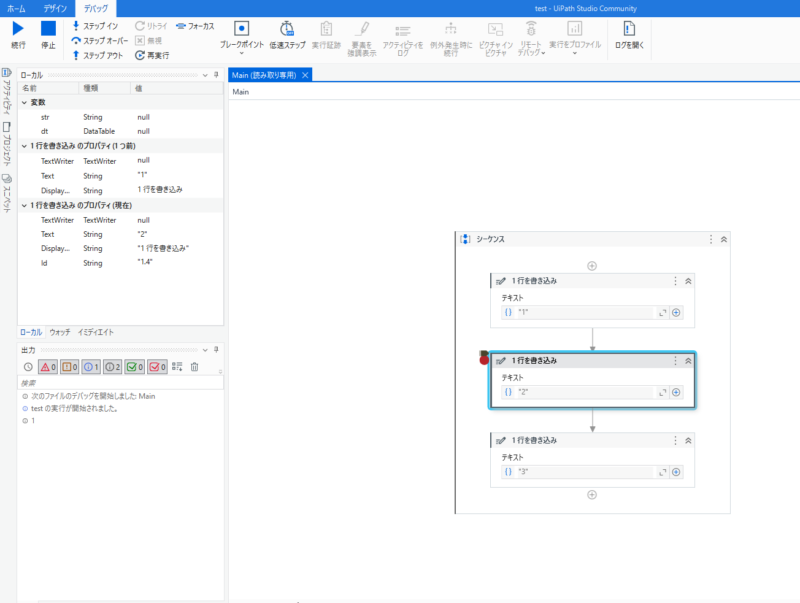Toggle Continue on Exception option

tap(451, 38)
